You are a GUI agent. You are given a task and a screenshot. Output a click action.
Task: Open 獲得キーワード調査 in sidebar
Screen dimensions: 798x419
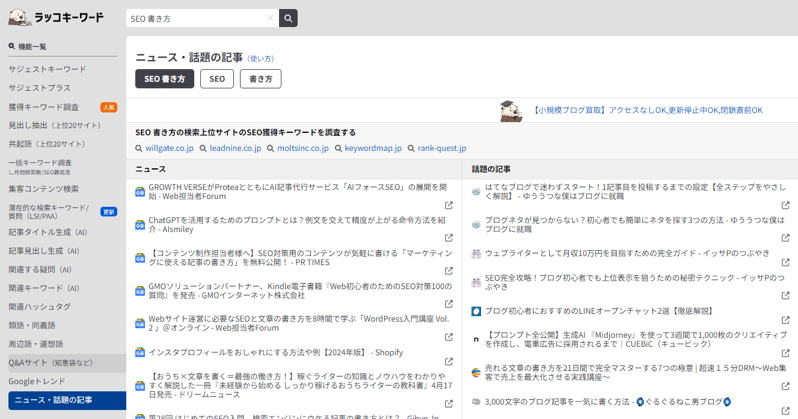click(44, 107)
